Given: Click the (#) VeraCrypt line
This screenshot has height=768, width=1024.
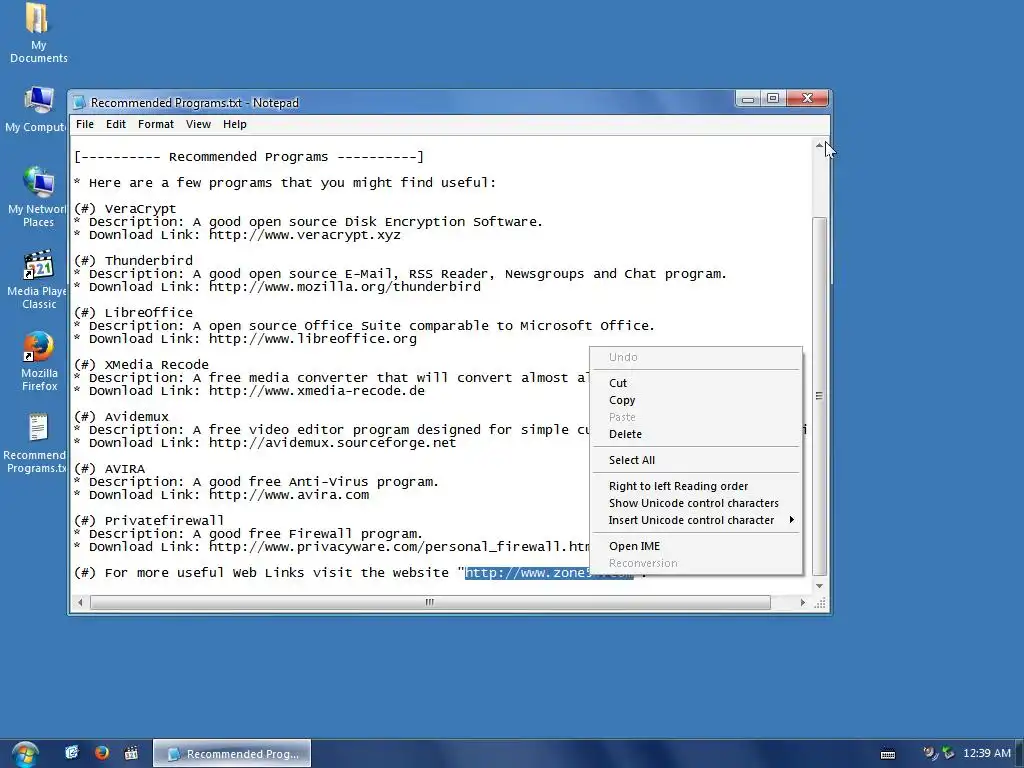Looking at the screenshot, I should [x=125, y=209].
